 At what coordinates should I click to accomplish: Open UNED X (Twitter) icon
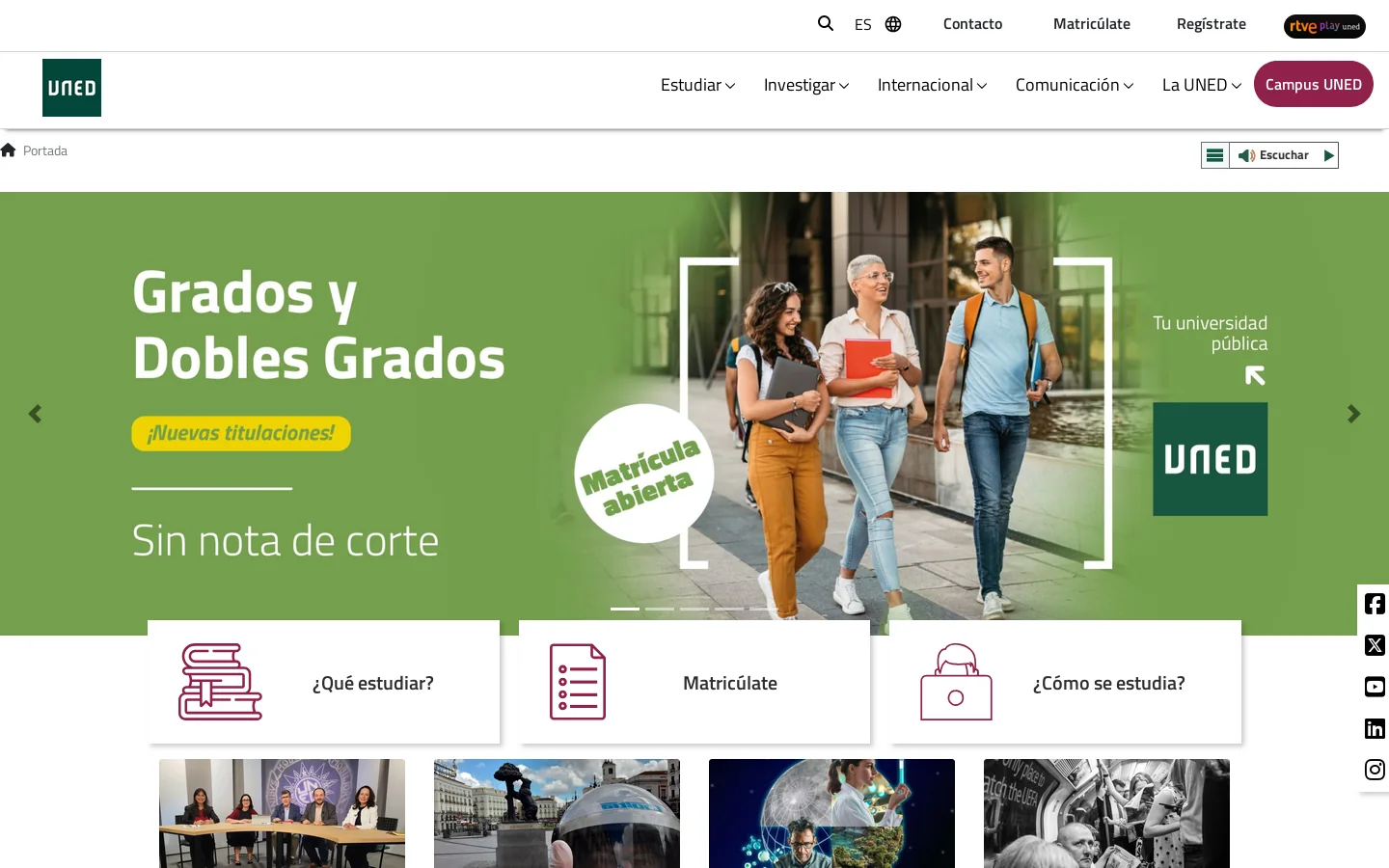[x=1375, y=645]
